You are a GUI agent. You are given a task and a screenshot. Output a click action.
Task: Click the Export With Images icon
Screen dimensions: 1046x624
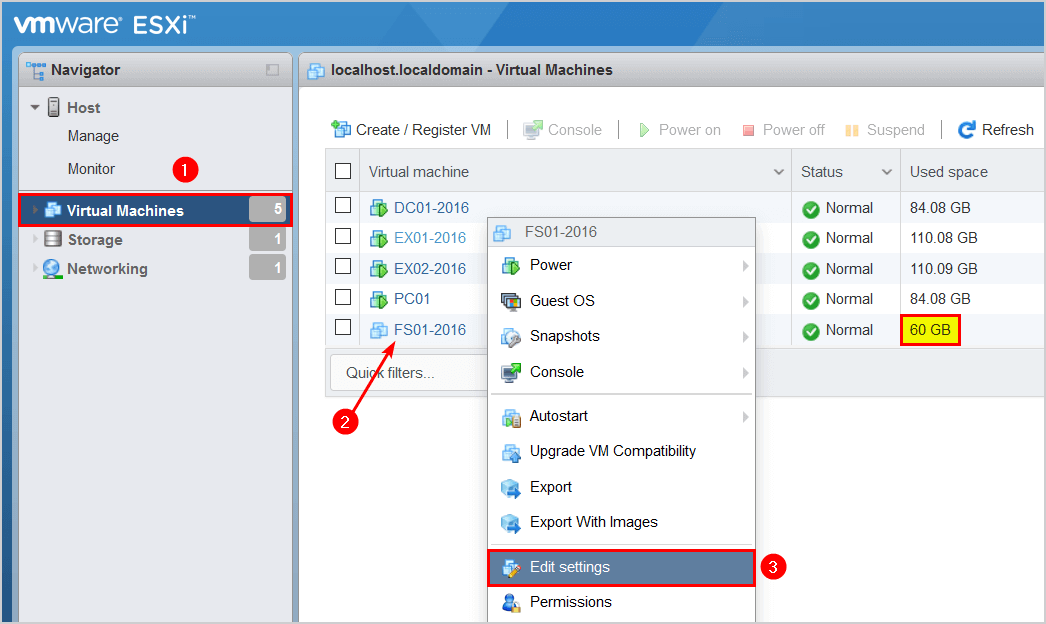[x=511, y=523]
